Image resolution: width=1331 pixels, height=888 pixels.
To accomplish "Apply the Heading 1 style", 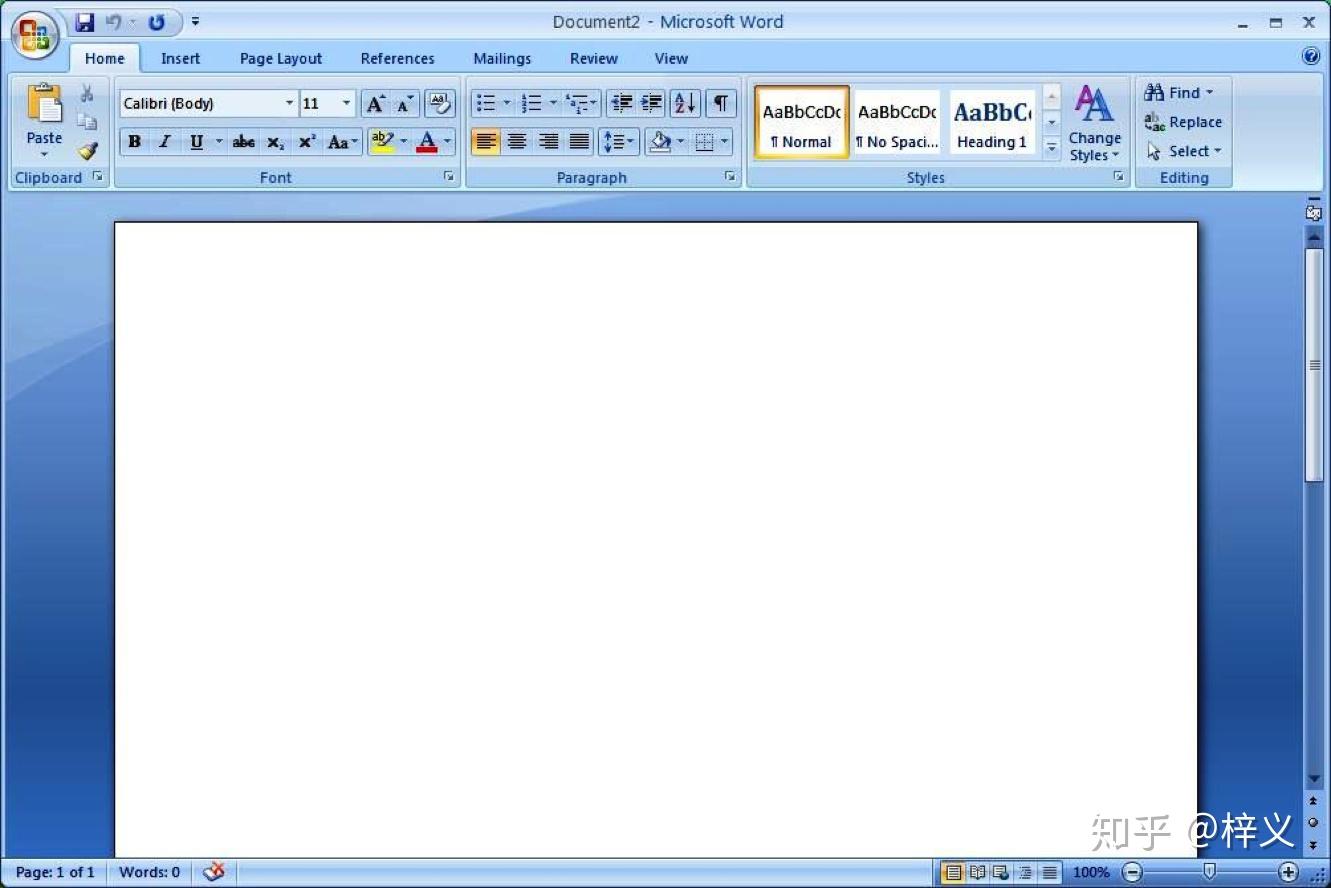I will click(992, 123).
